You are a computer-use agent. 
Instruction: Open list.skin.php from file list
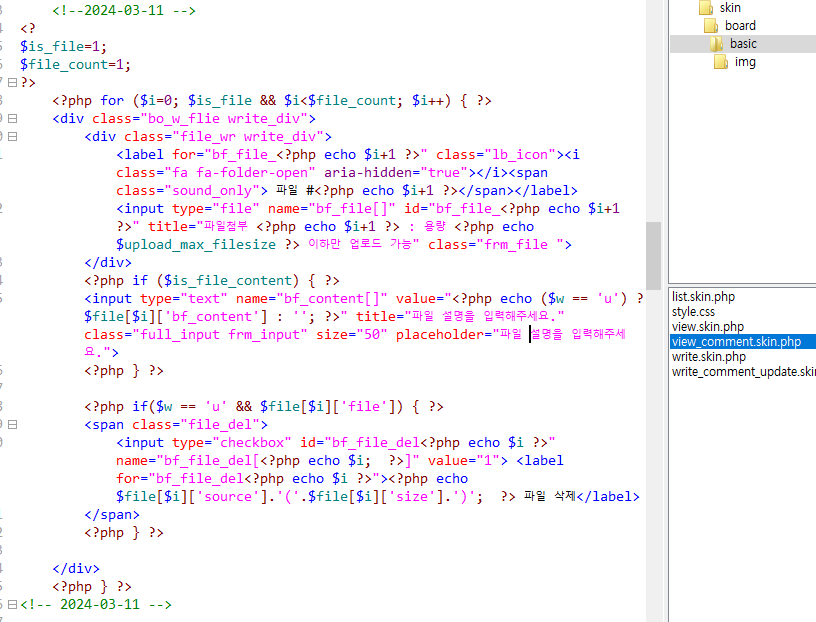[703, 297]
